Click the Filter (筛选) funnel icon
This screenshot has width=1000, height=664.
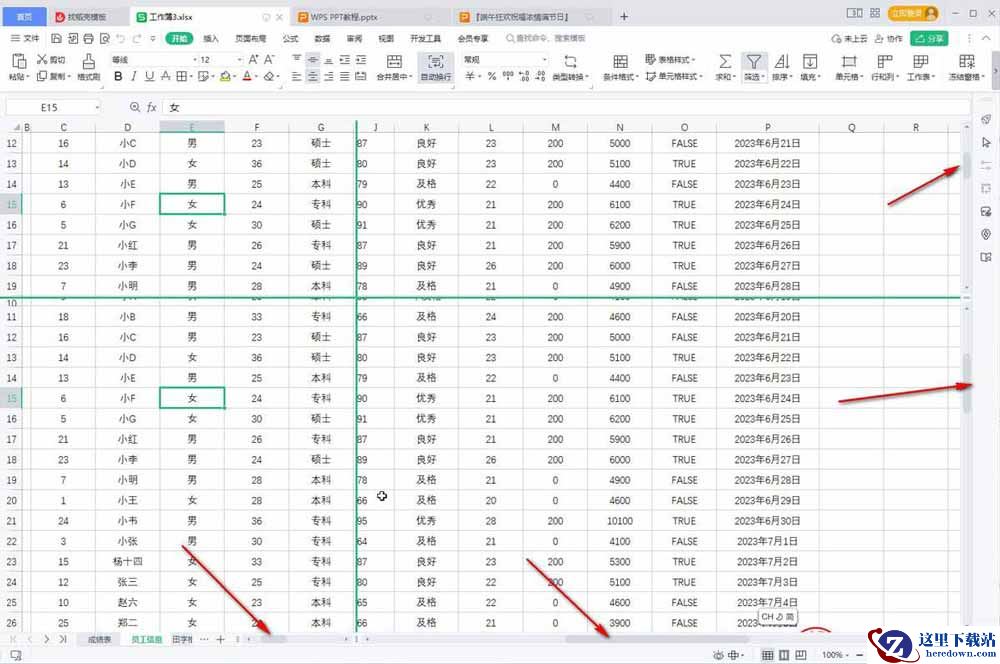(753, 61)
